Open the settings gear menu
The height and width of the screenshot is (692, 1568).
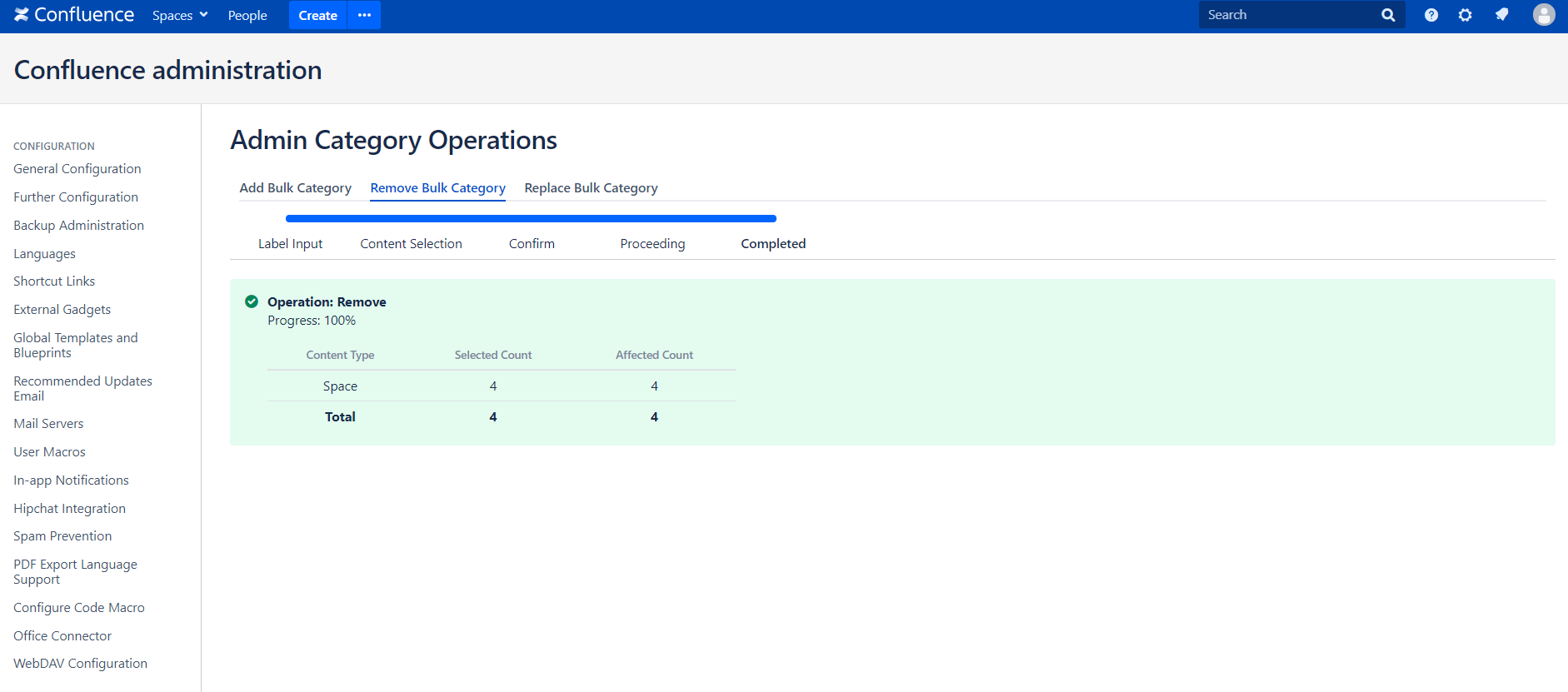tap(1466, 15)
